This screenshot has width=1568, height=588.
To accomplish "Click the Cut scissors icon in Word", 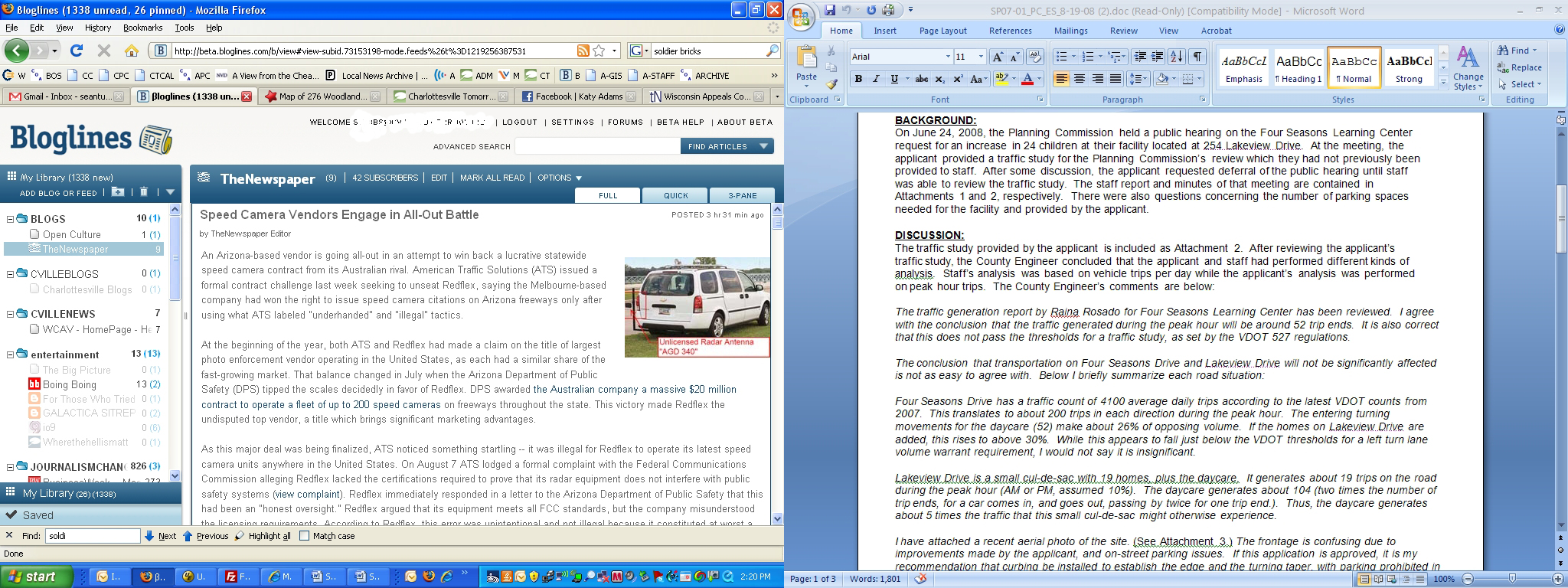I will [x=831, y=51].
